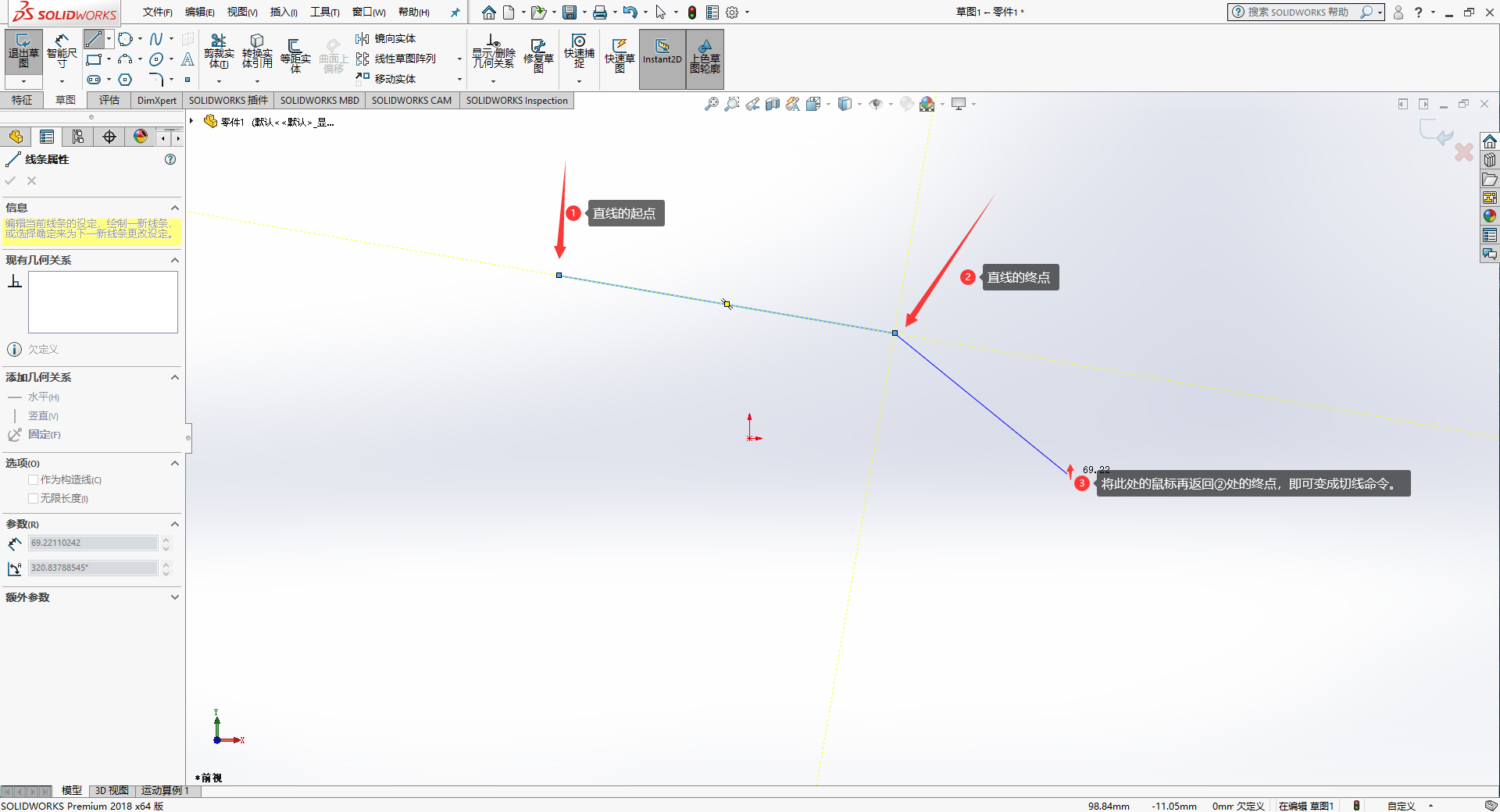1500x812 pixels.
Task: Click Linear Sketch Pattern (线性草图阵列)
Action: click(396, 59)
